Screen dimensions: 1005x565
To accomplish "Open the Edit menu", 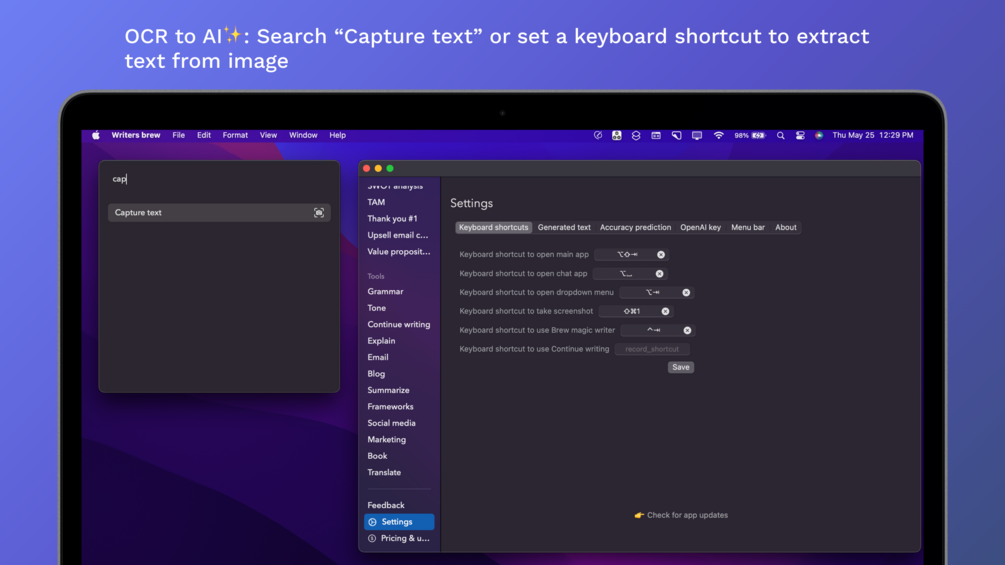I will (204, 135).
